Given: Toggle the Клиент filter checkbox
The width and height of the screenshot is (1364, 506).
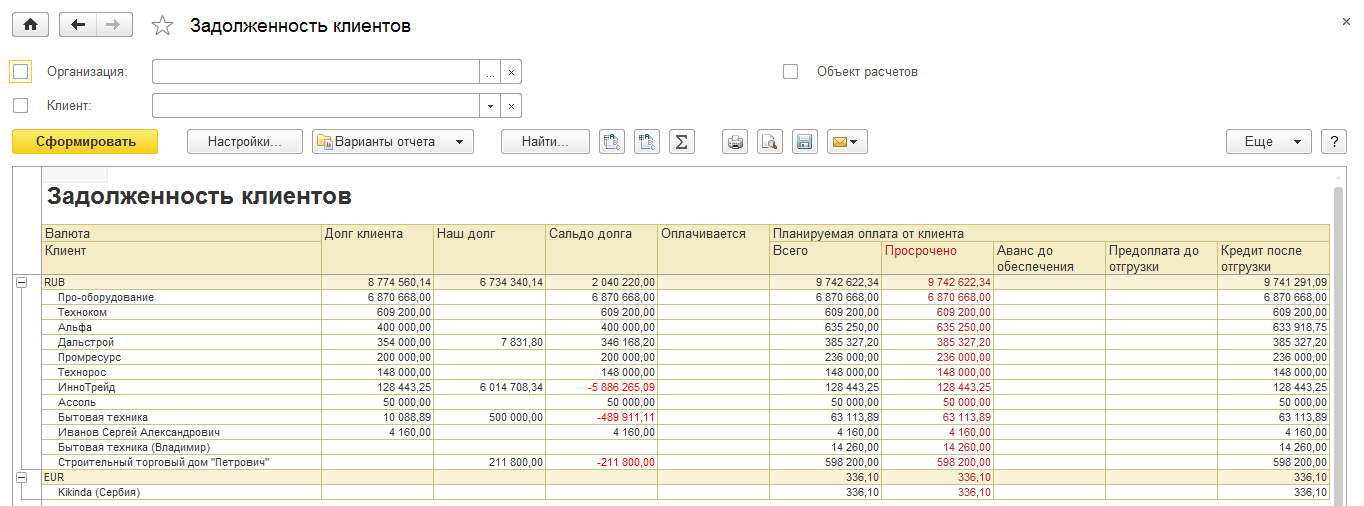Looking at the screenshot, I should [20, 105].
